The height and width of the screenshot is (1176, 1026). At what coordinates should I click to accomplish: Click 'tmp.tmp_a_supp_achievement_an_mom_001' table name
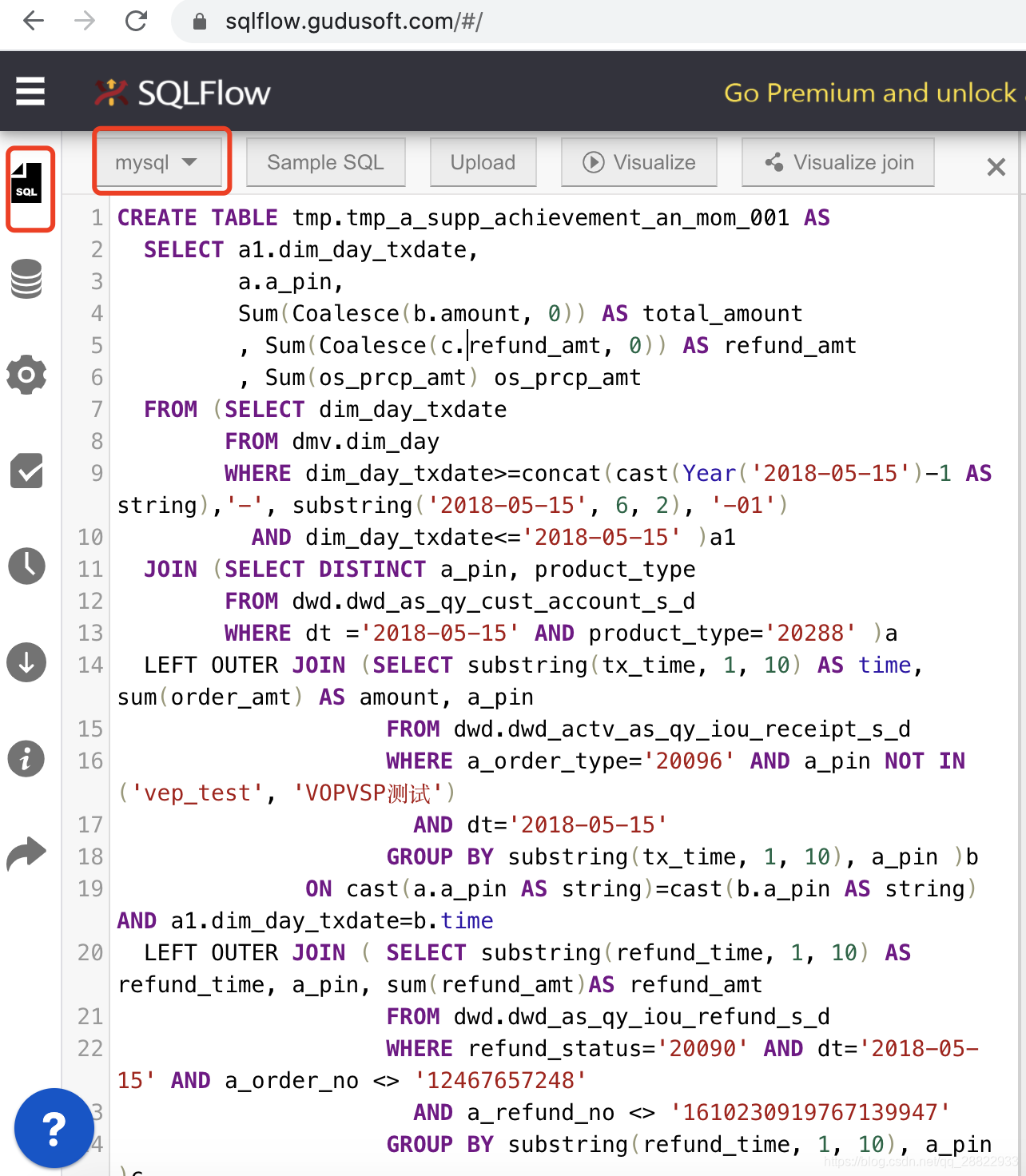(541, 217)
